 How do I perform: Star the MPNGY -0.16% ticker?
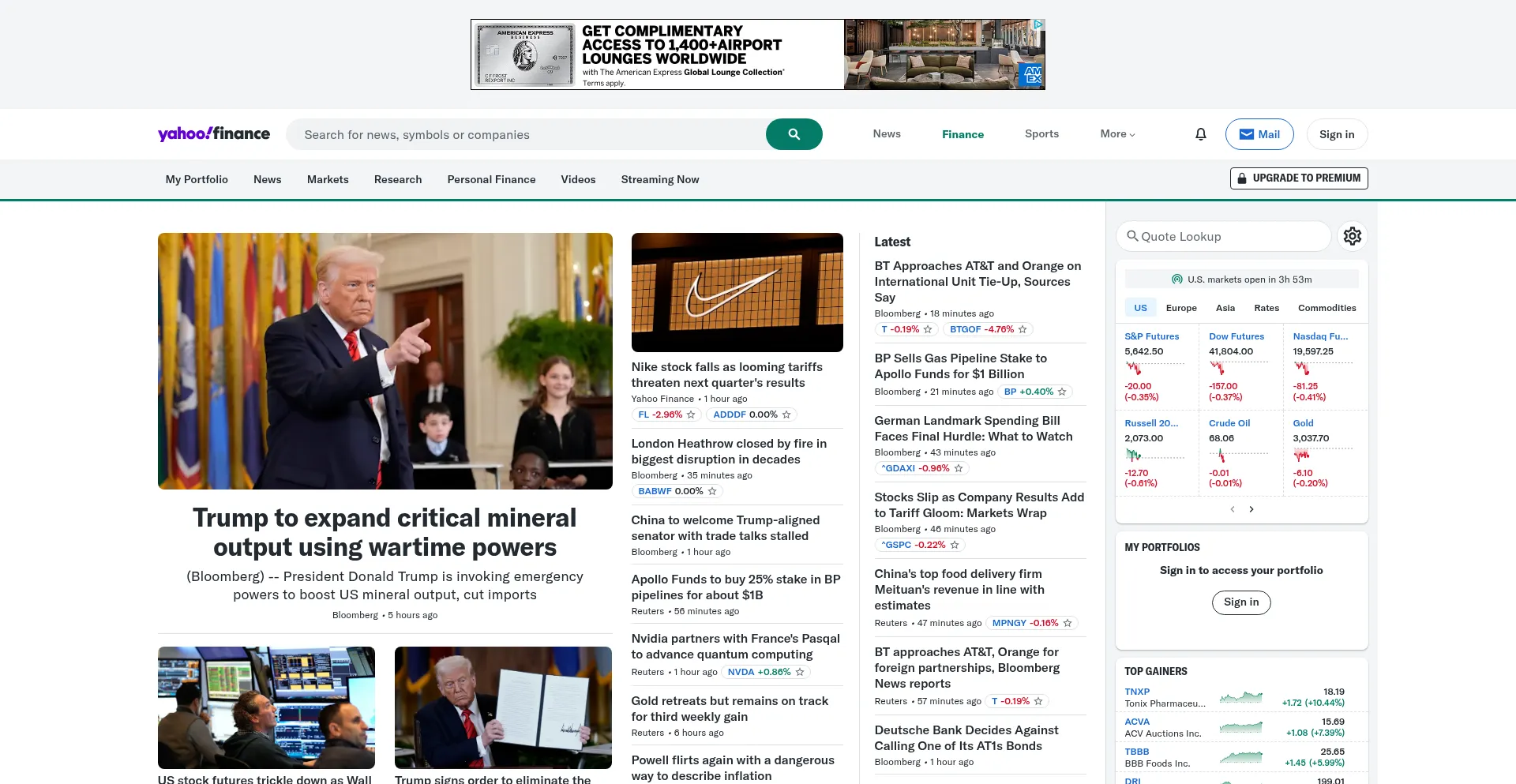pyautogui.click(x=1068, y=623)
